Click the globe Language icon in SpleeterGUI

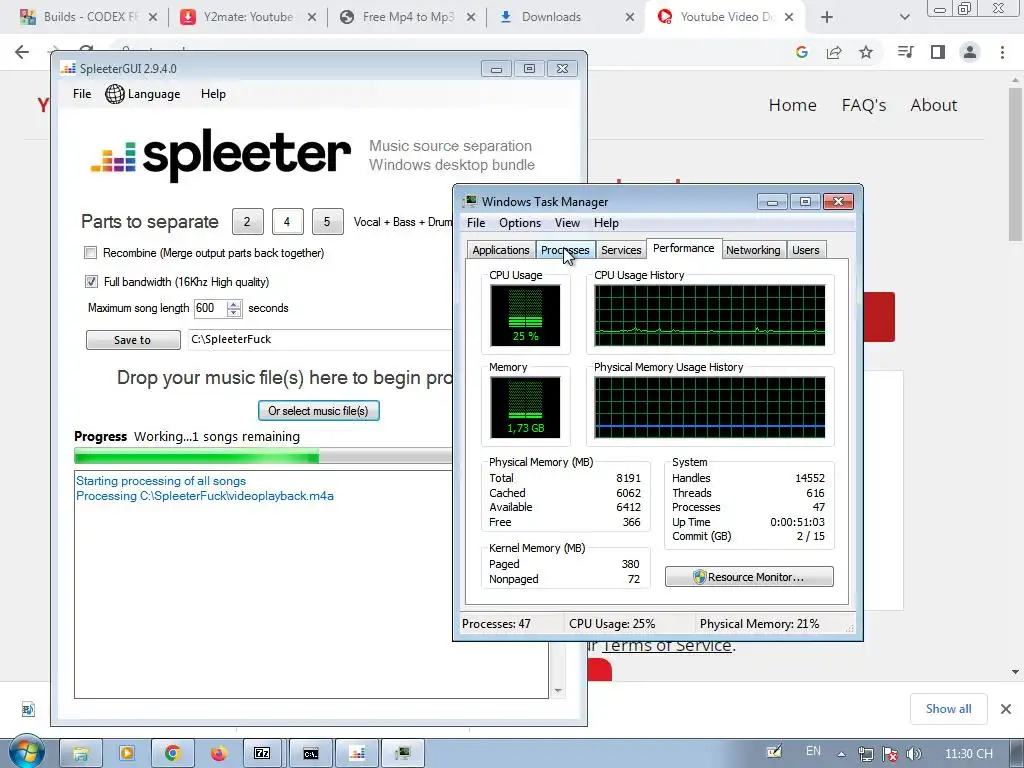click(x=115, y=94)
